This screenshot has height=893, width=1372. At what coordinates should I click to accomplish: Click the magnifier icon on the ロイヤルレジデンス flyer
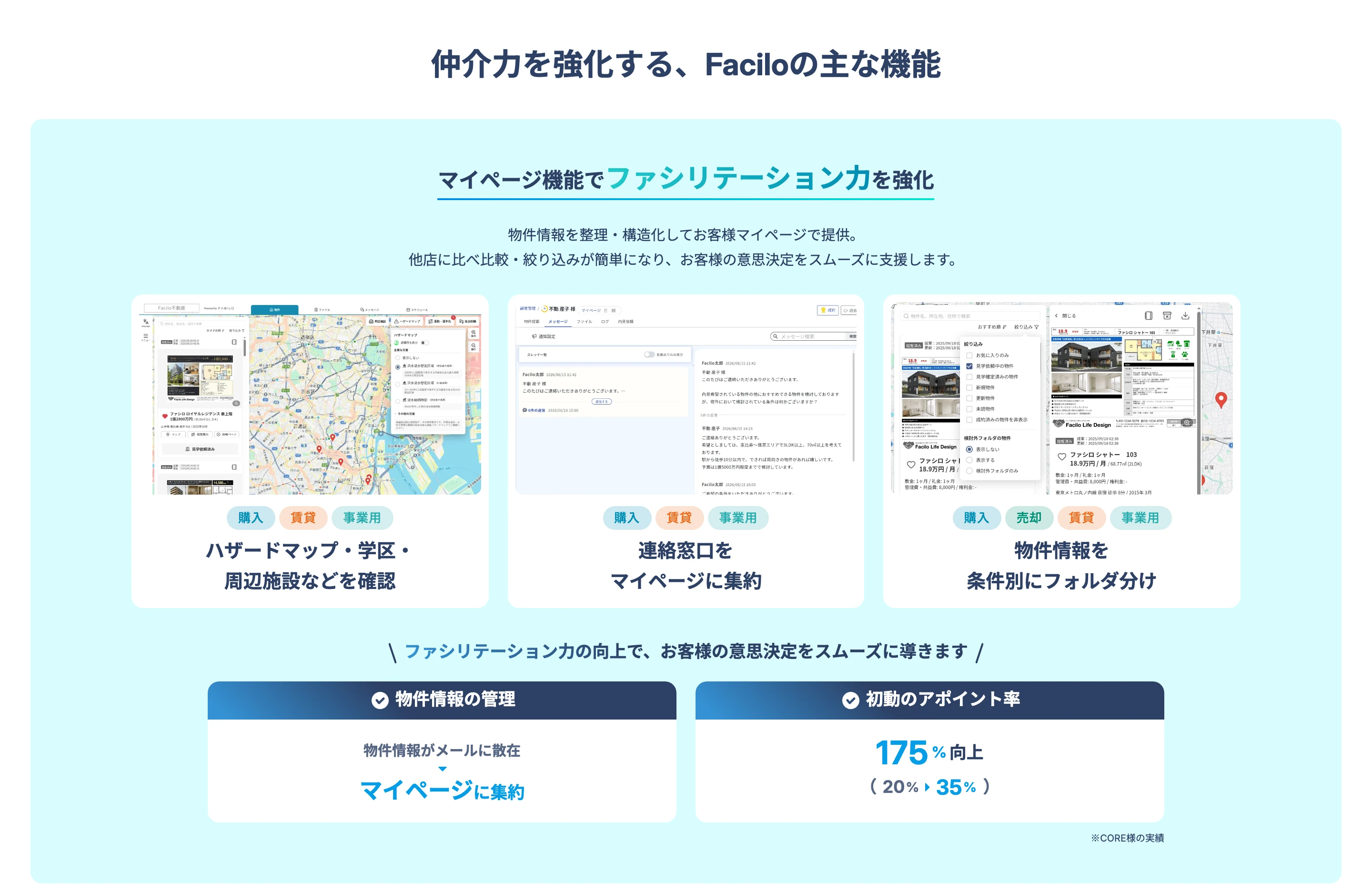coord(236,403)
